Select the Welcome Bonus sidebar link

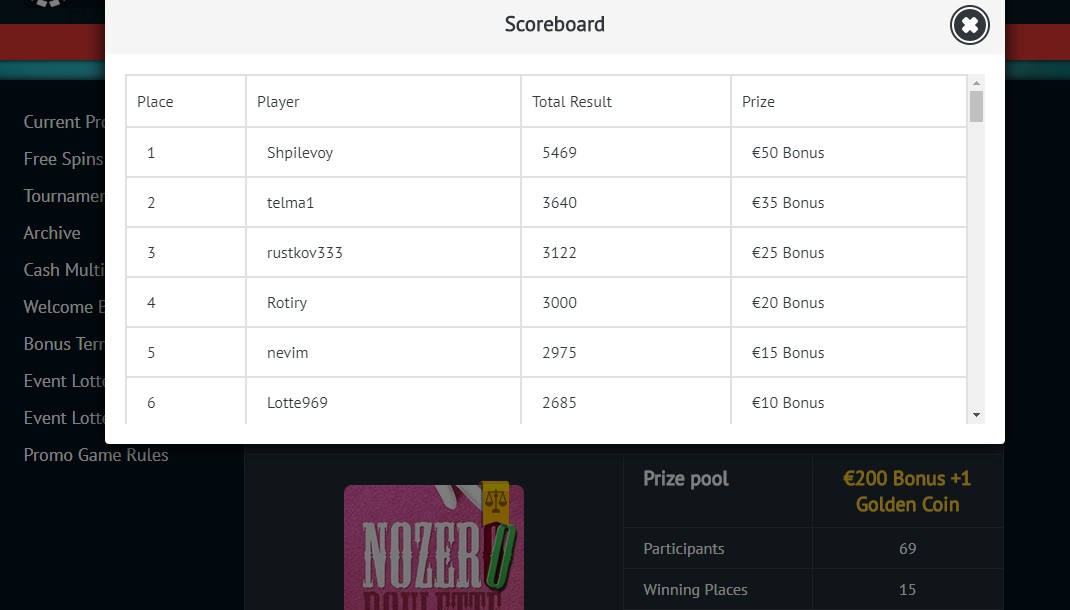click(64, 307)
